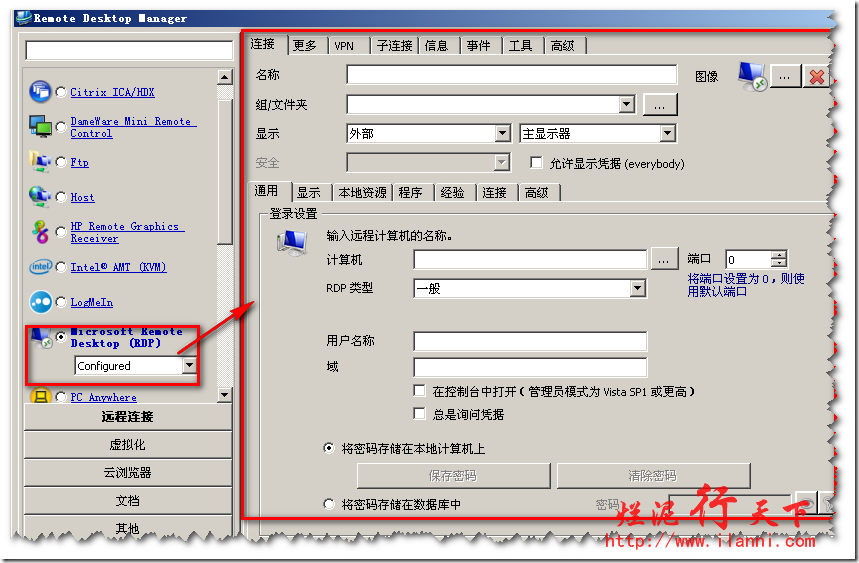Switch to the 本地资源 sub-tab
This screenshot has width=859, height=563.
(362, 192)
